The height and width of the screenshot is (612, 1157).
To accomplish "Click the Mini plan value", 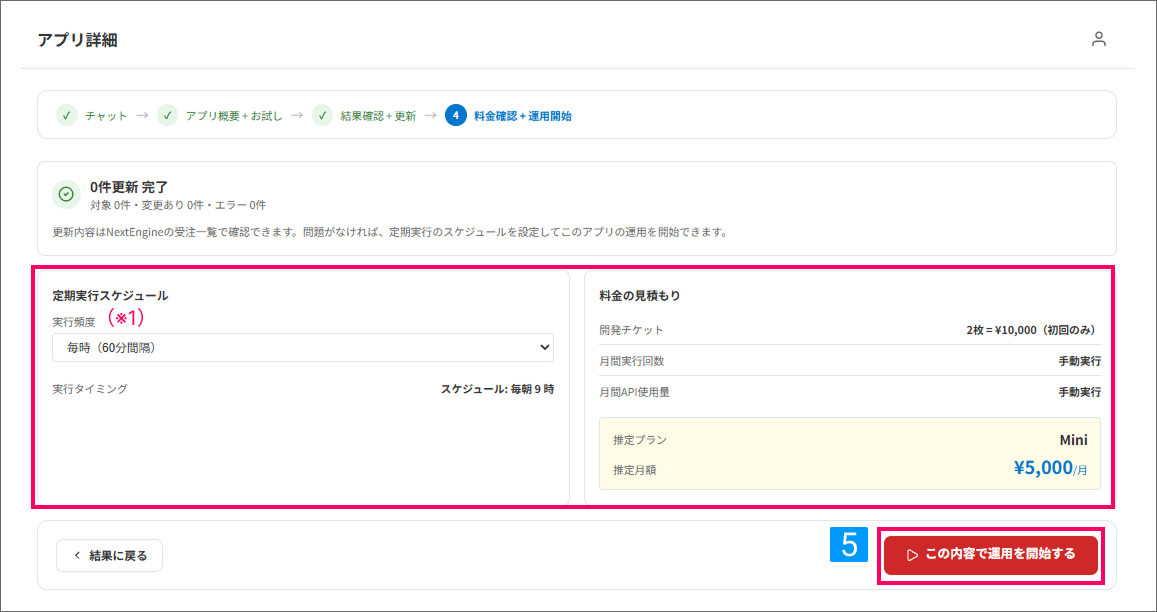I will coord(1074,440).
